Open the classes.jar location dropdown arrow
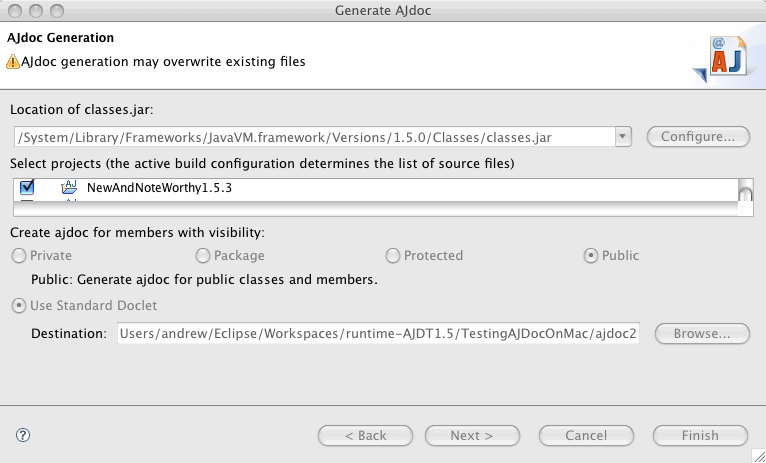 click(x=622, y=137)
